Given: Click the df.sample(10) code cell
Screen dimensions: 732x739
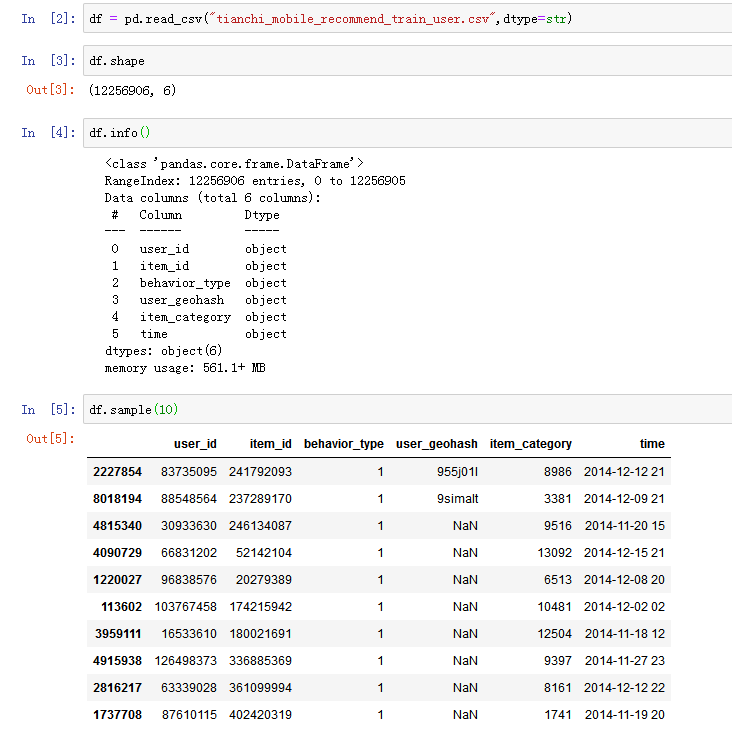Looking at the screenshot, I should point(408,410).
